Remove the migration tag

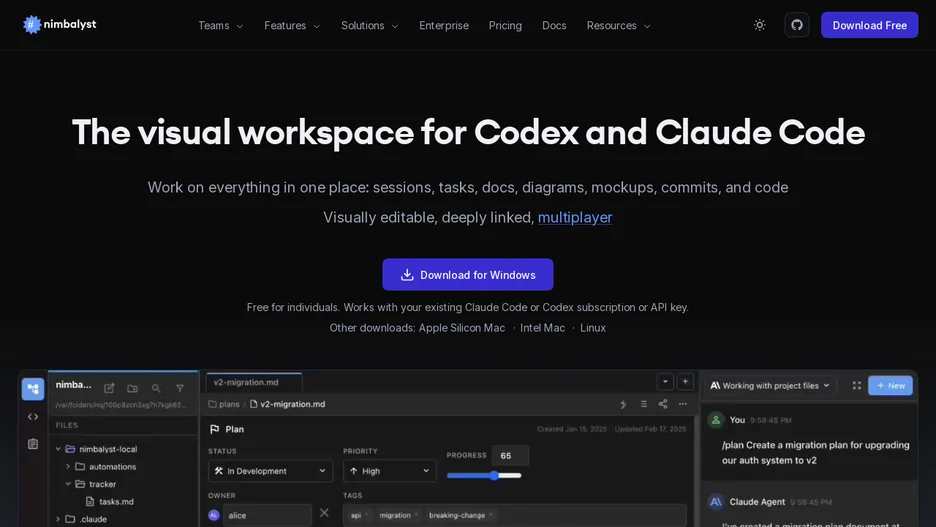coord(416,515)
